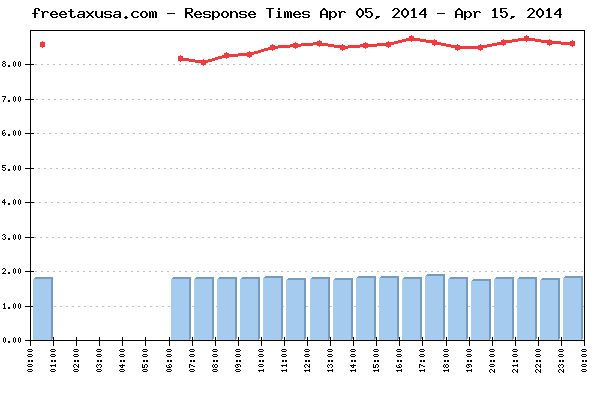
Task: Click the 6.00 y-axis label
Action: [x=11, y=134]
